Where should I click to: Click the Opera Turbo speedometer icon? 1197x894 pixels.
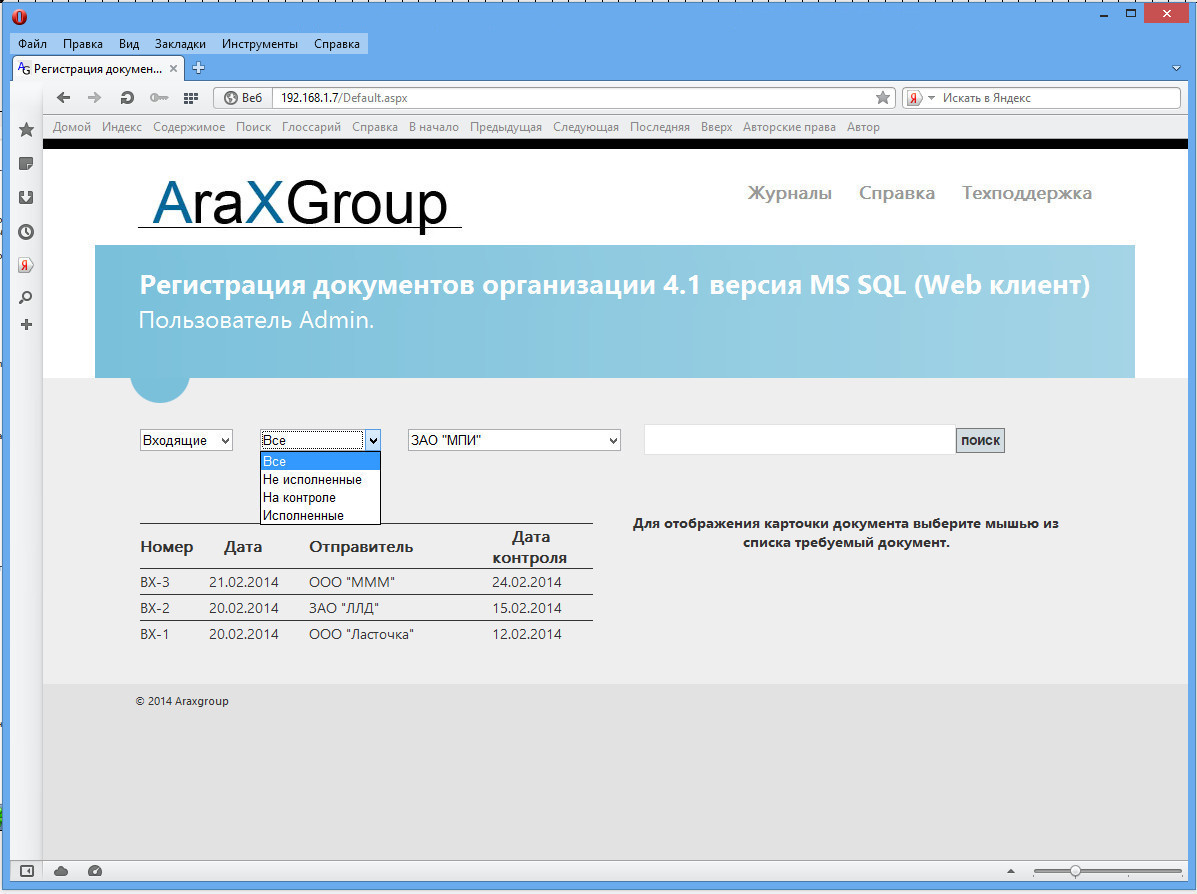pyautogui.click(x=95, y=871)
